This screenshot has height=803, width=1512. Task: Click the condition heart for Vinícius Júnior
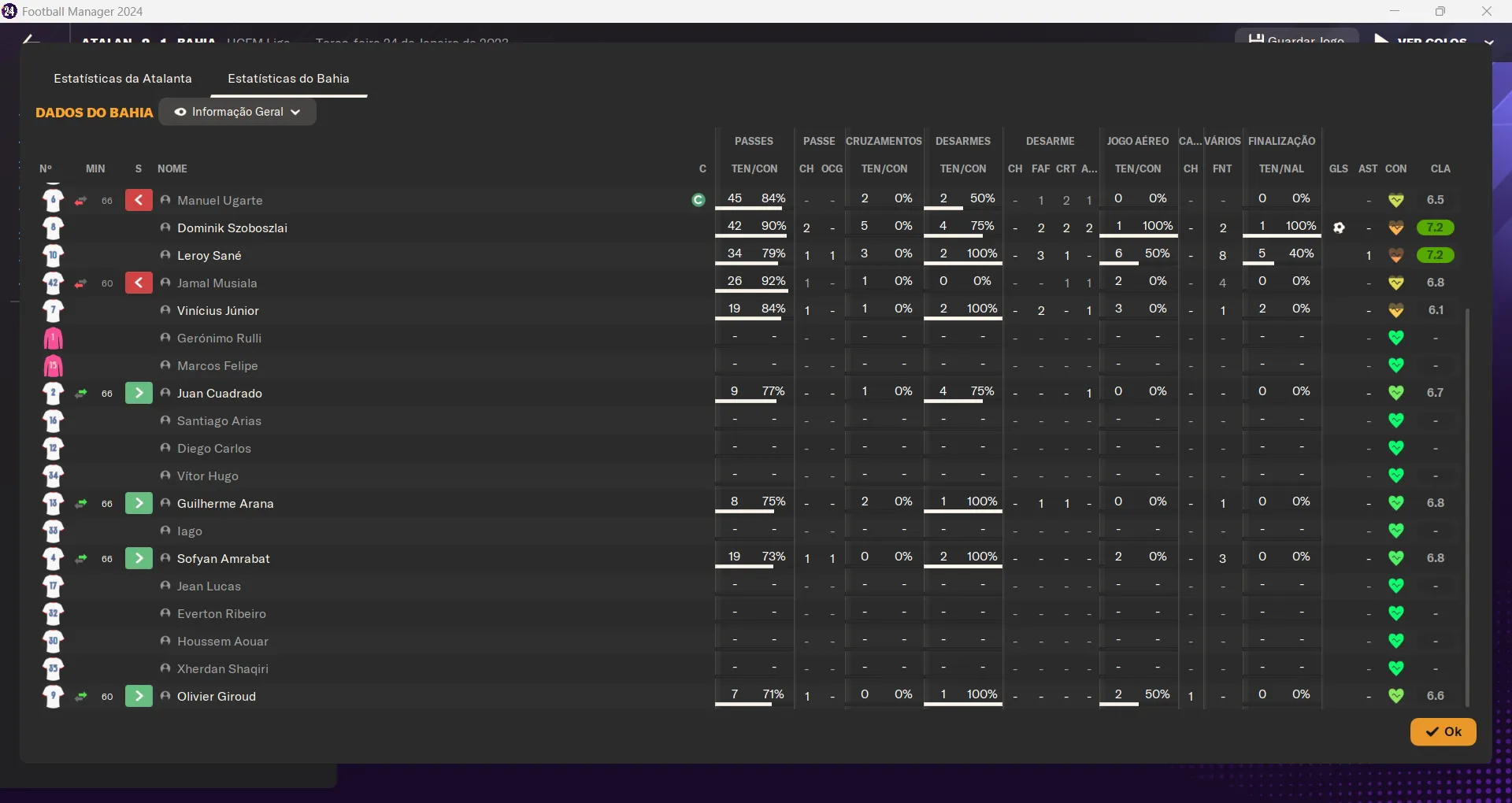pos(1396,310)
